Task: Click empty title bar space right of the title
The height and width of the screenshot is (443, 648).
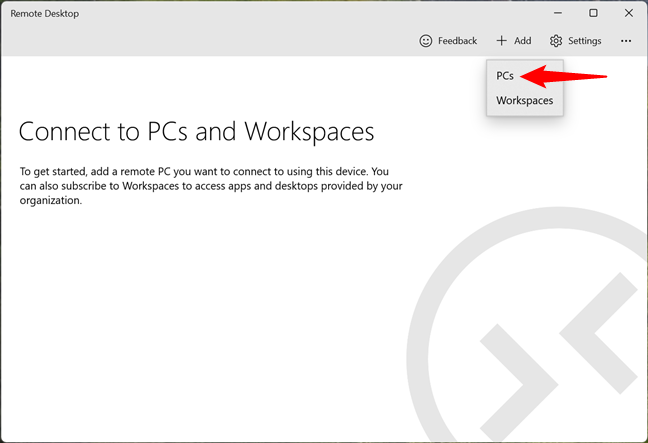Action: [300, 14]
